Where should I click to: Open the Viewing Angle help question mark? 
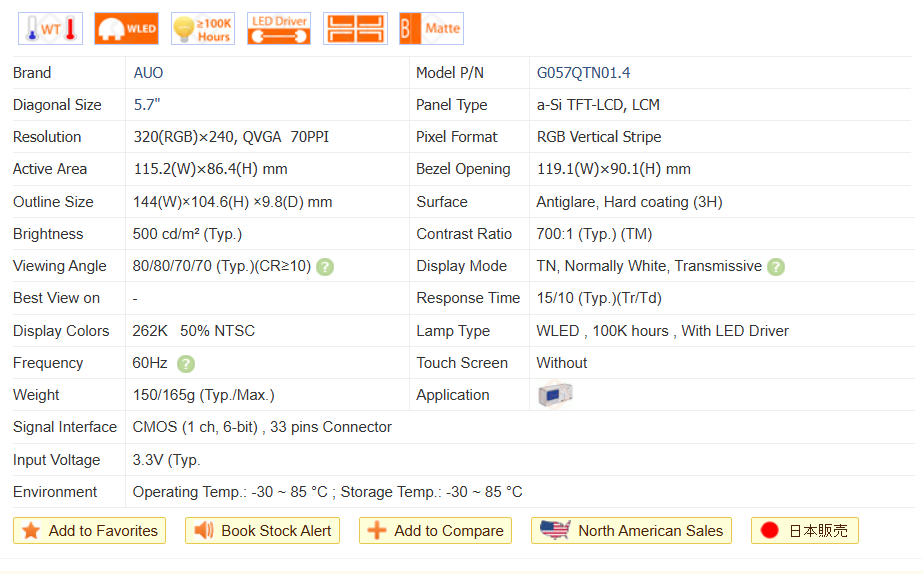click(x=325, y=267)
